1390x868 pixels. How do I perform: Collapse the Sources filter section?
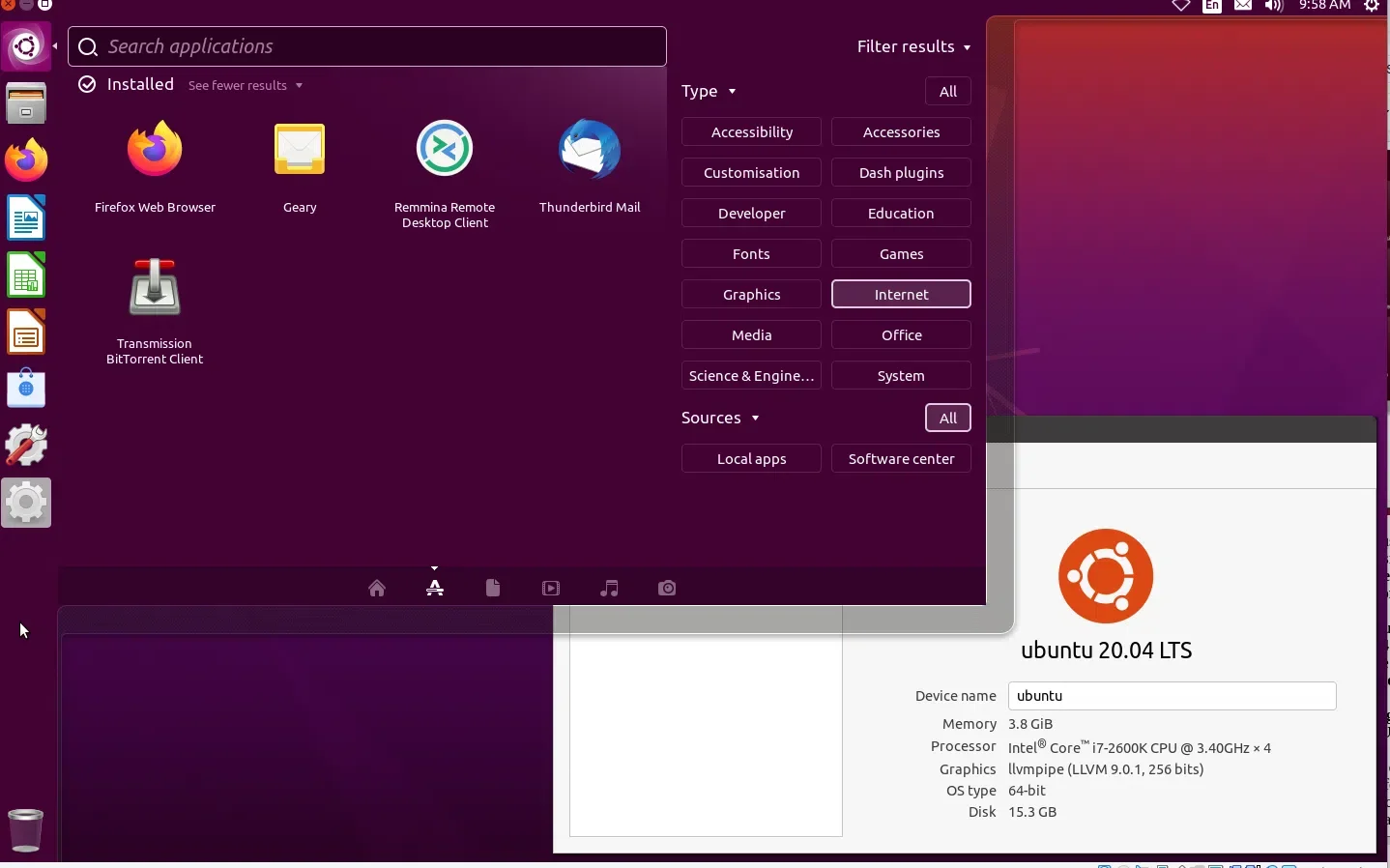[721, 418]
